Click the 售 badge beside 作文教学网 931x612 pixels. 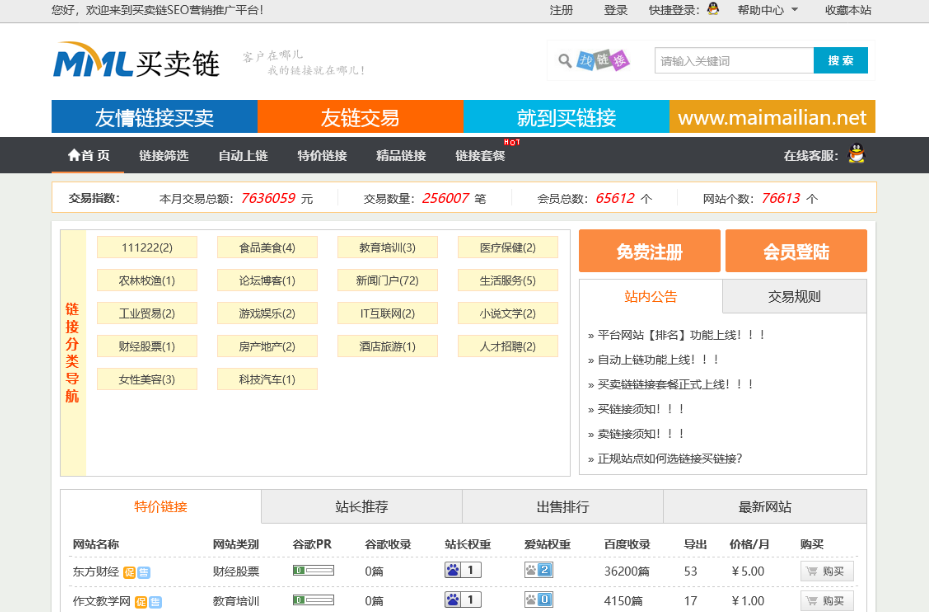[x=155, y=601]
